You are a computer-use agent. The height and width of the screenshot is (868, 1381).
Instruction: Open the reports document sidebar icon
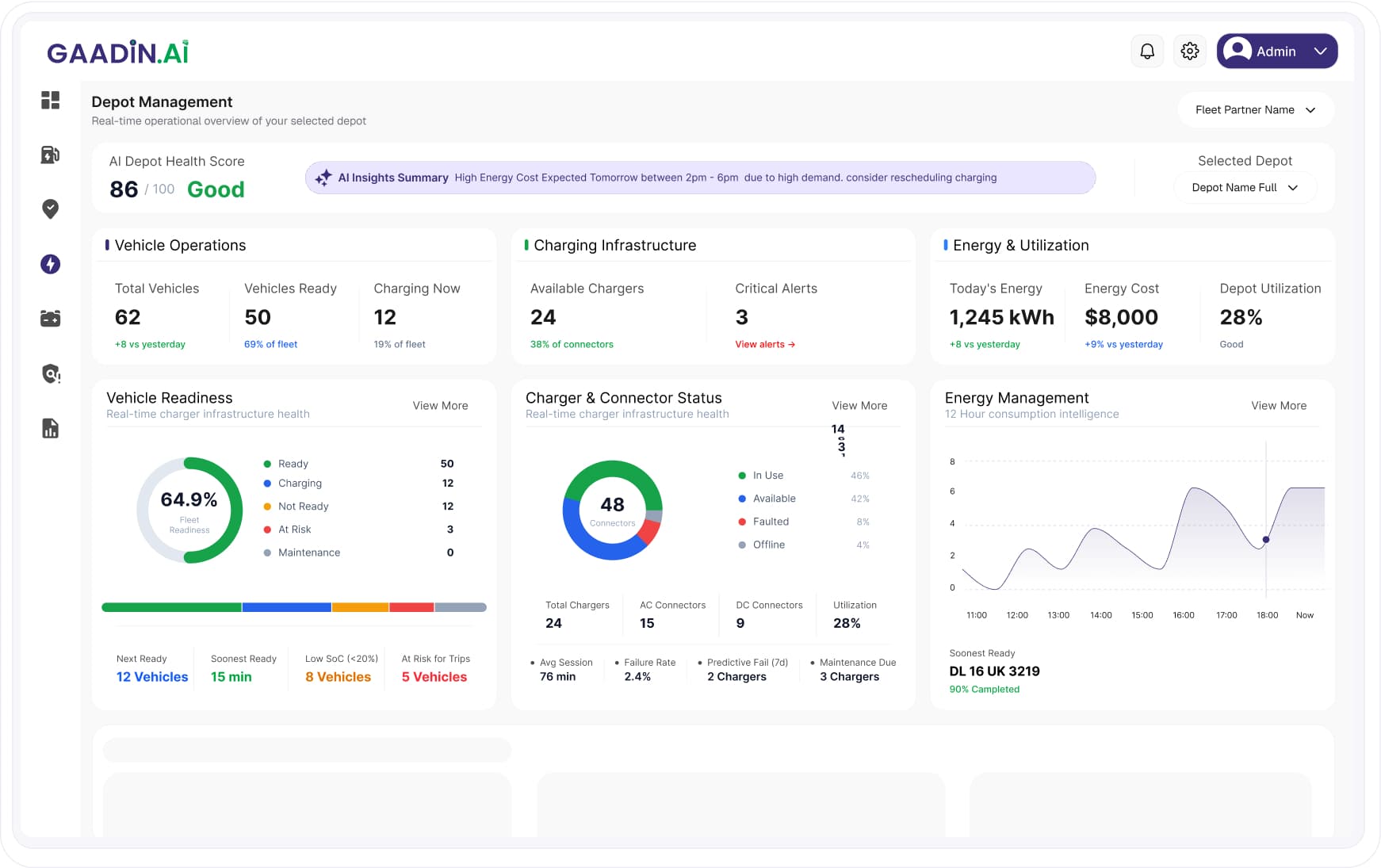pyautogui.click(x=50, y=428)
